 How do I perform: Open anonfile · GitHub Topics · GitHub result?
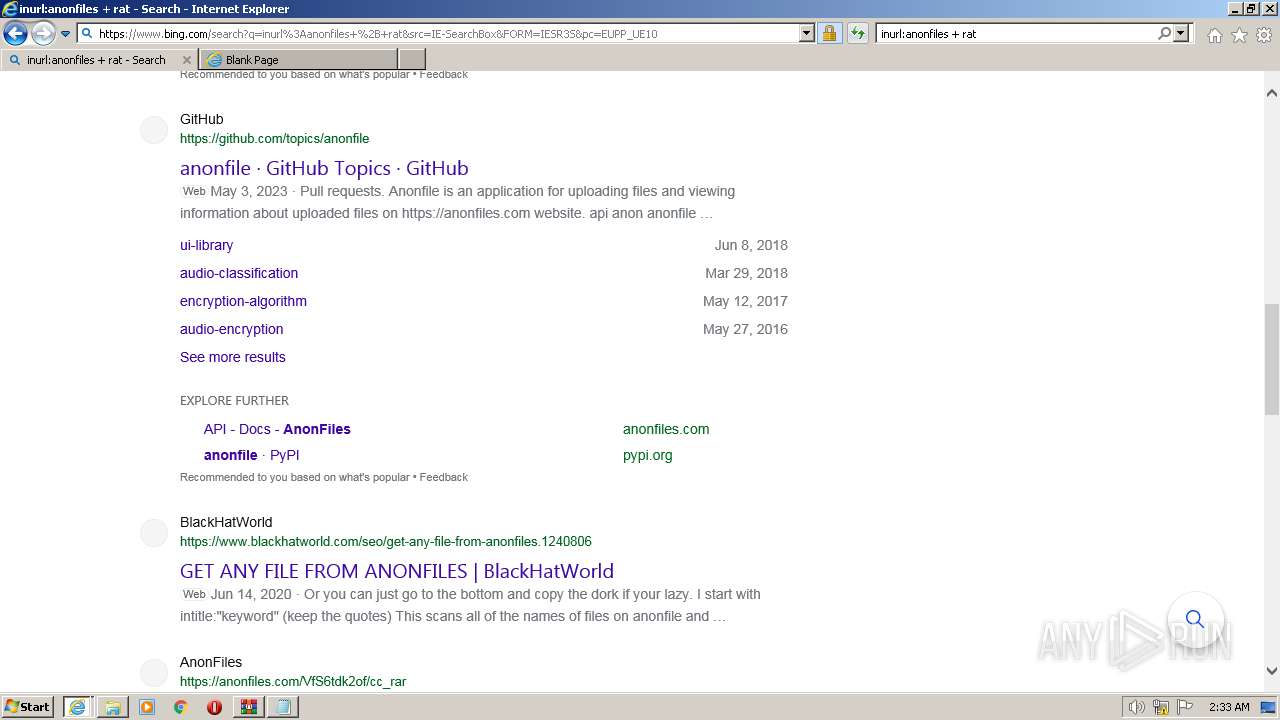(x=324, y=168)
